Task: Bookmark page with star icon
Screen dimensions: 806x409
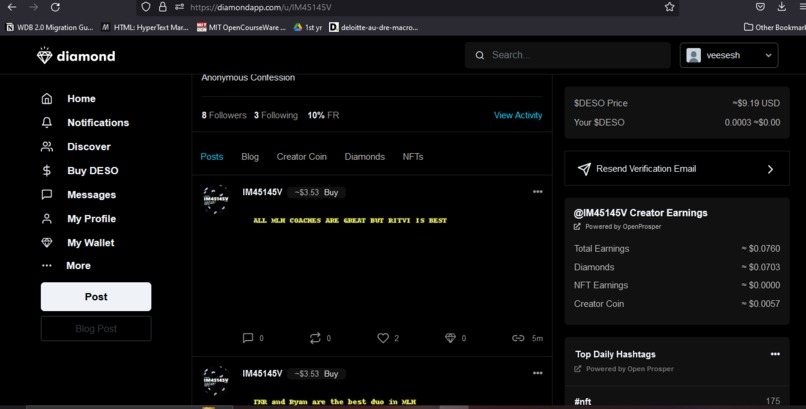Action: click(x=669, y=7)
